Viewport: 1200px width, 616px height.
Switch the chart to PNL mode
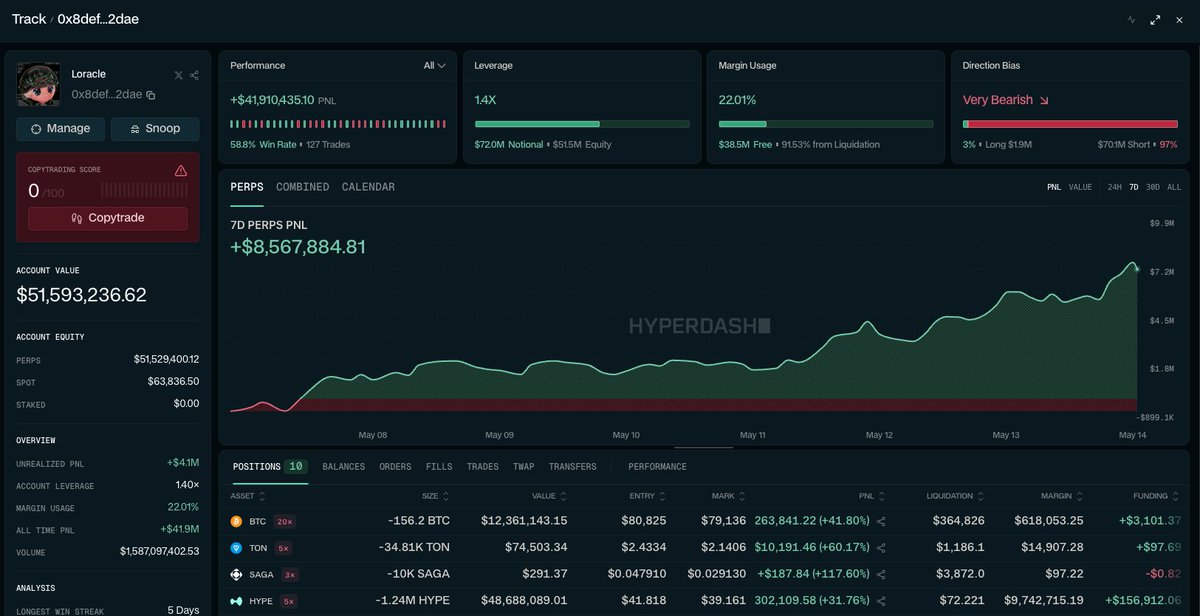click(1054, 187)
